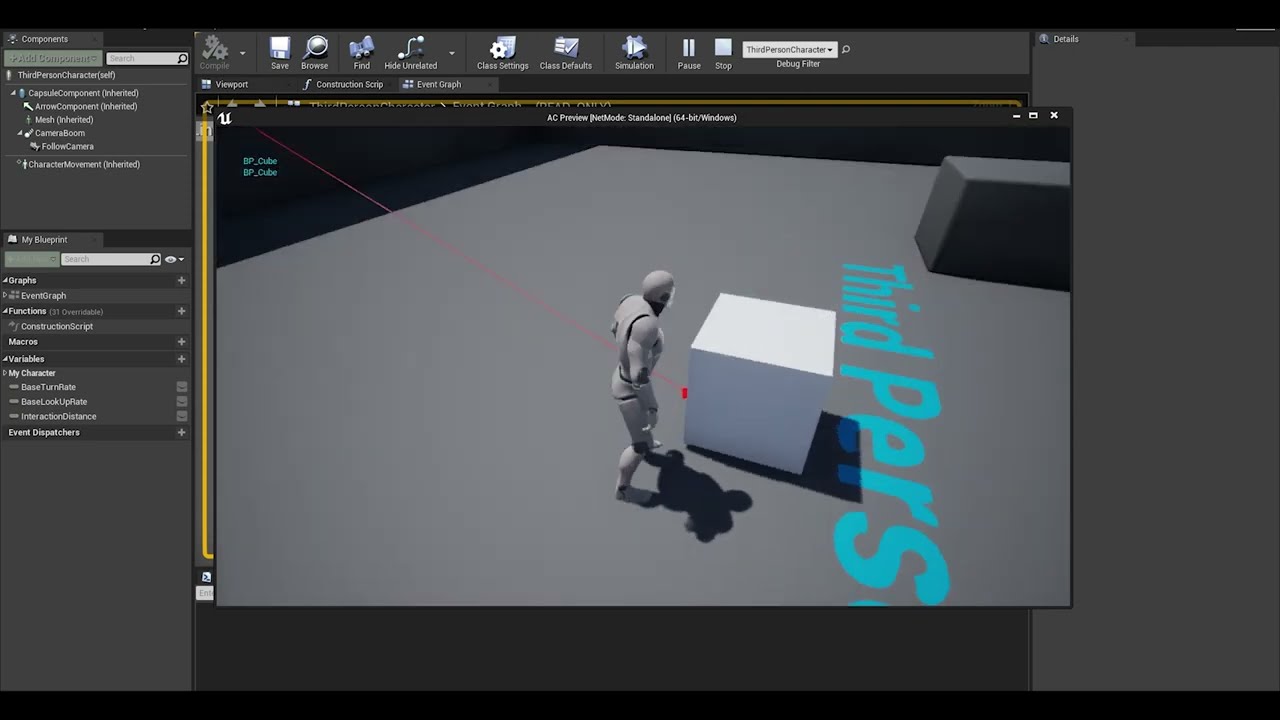Screen dimensions: 1280x720
Task: Add a new function with plus icon
Action: pos(181,311)
